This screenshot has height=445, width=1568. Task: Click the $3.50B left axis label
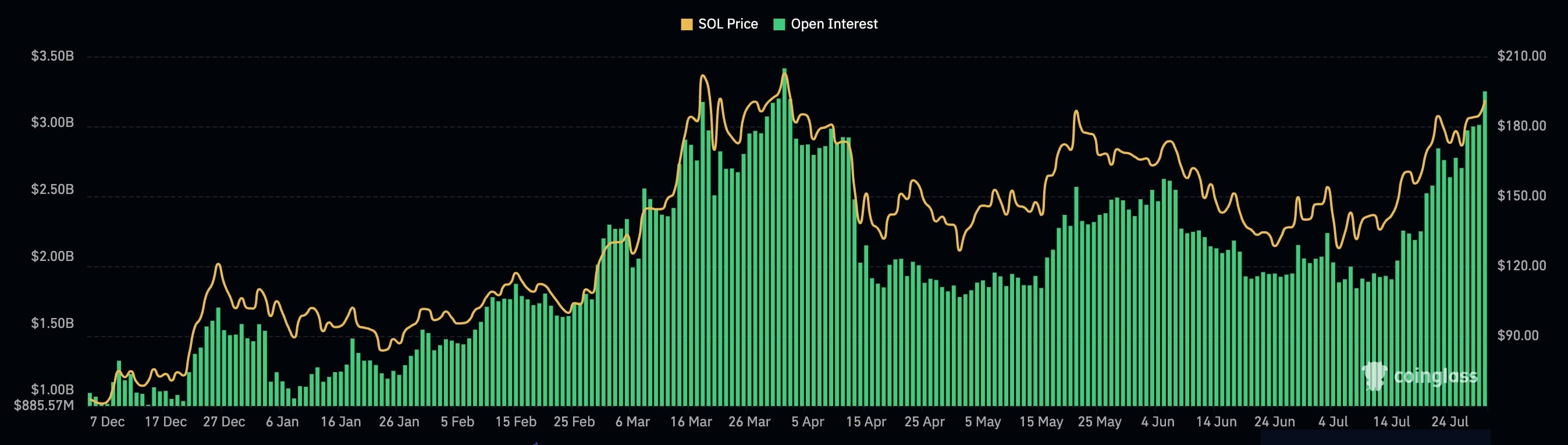coord(52,56)
